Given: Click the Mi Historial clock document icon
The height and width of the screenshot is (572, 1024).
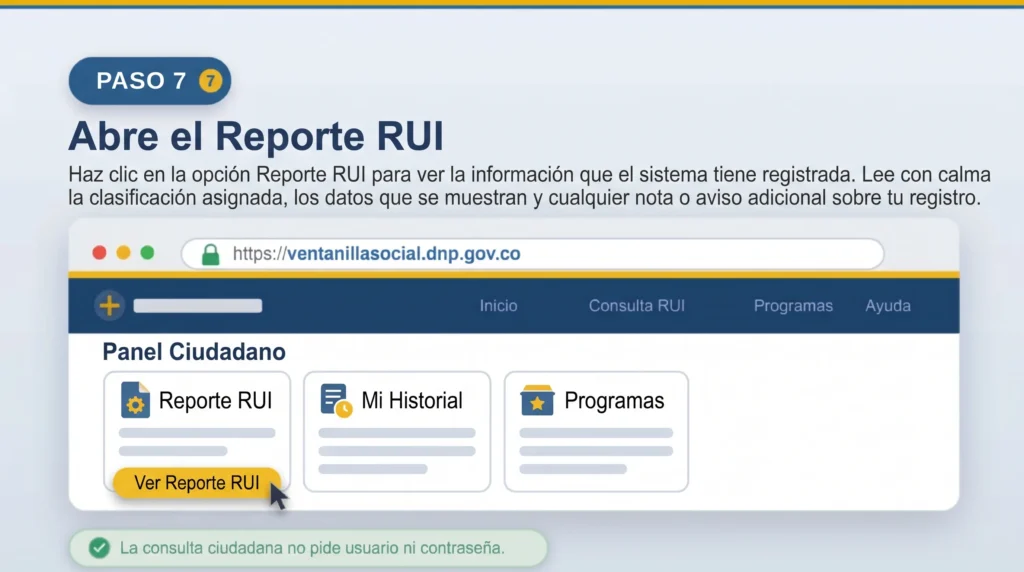Looking at the screenshot, I should [336, 400].
